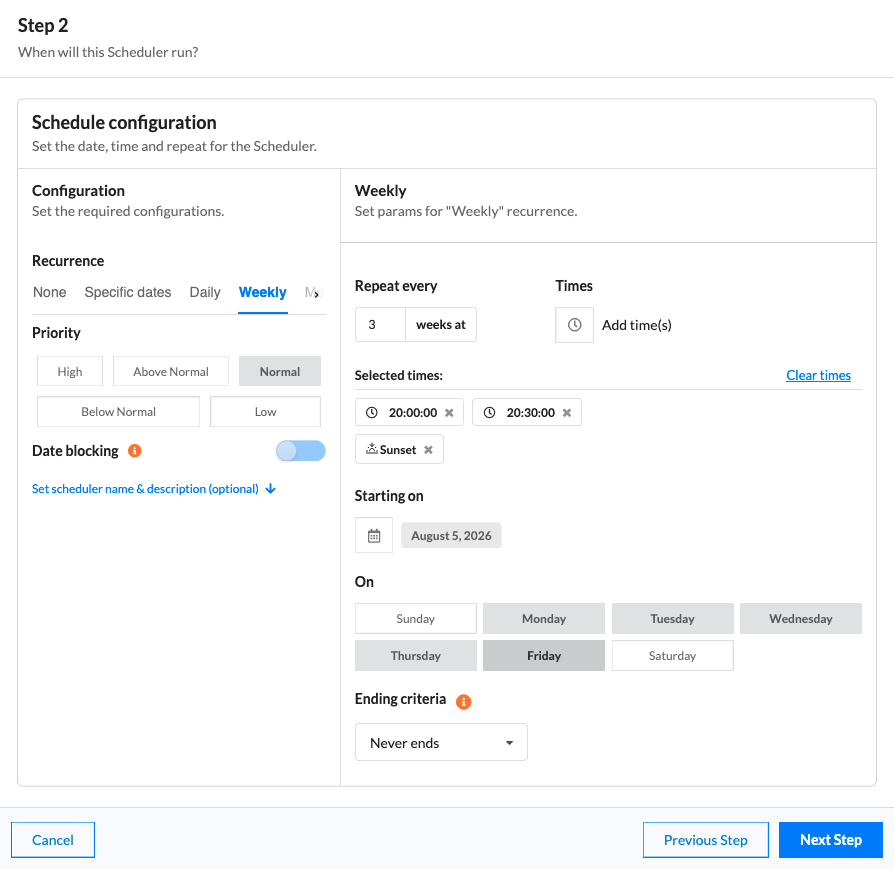Remove the 20:00:00 selected time
The height and width of the screenshot is (869, 894).
(x=449, y=413)
